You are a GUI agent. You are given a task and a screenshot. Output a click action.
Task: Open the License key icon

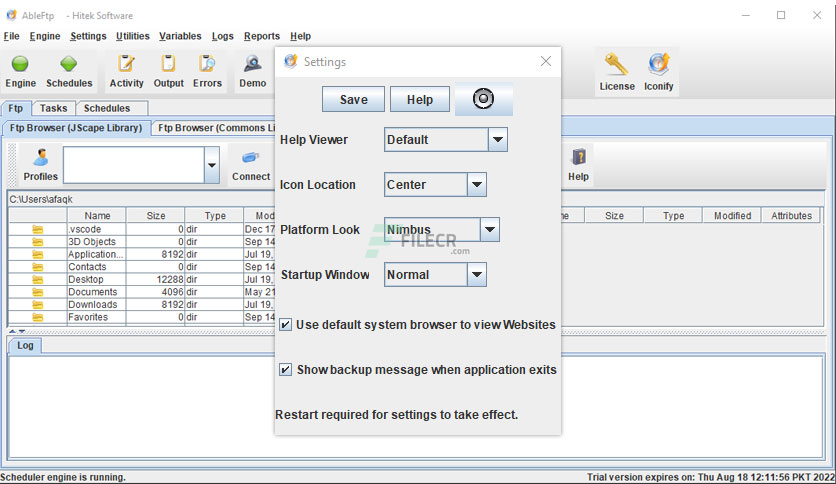tap(616, 65)
